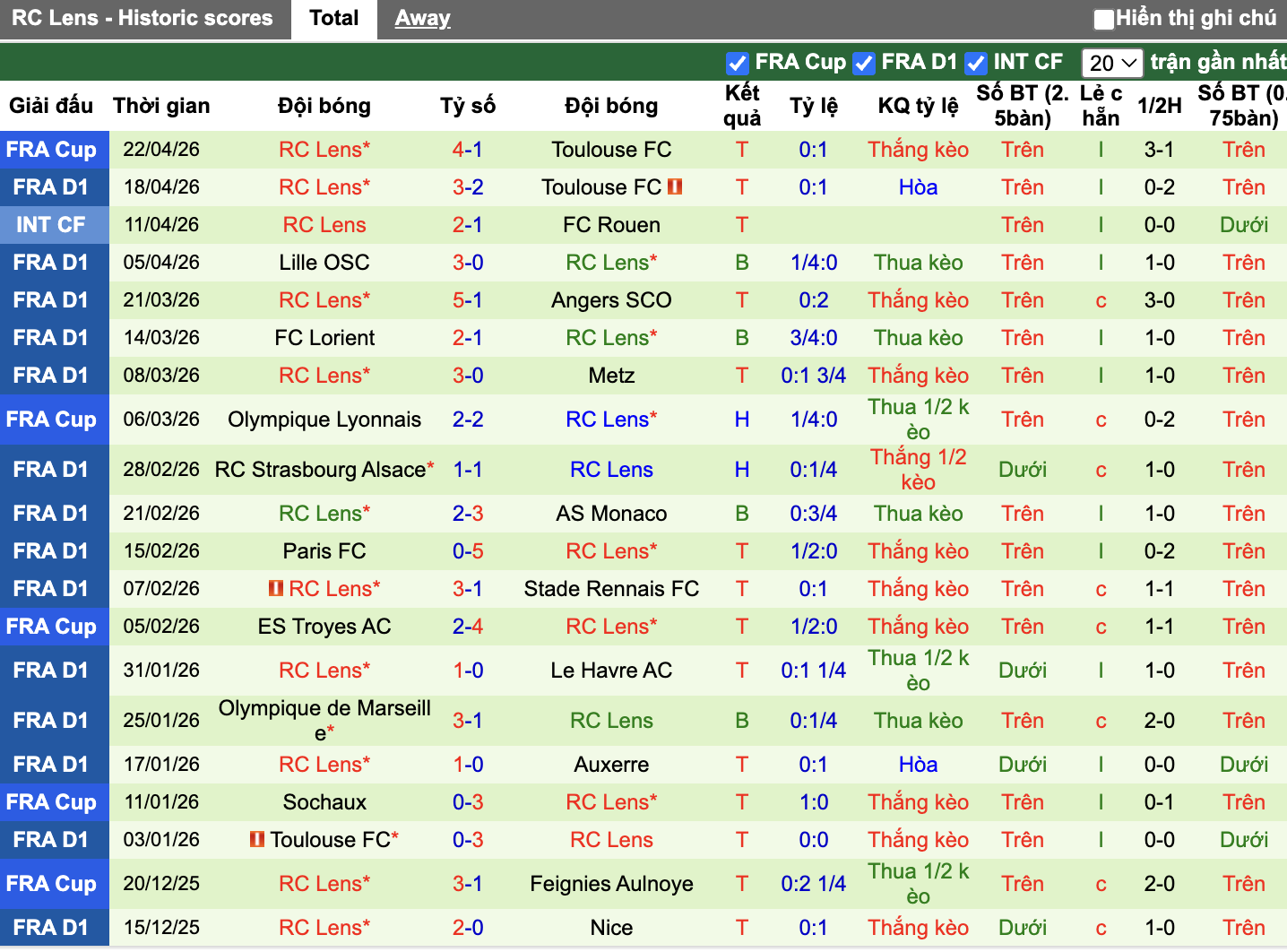Viewport: 1287px width, 952px height.
Task: Open the 2-0 score on 15/12/25
Action: pos(468,928)
